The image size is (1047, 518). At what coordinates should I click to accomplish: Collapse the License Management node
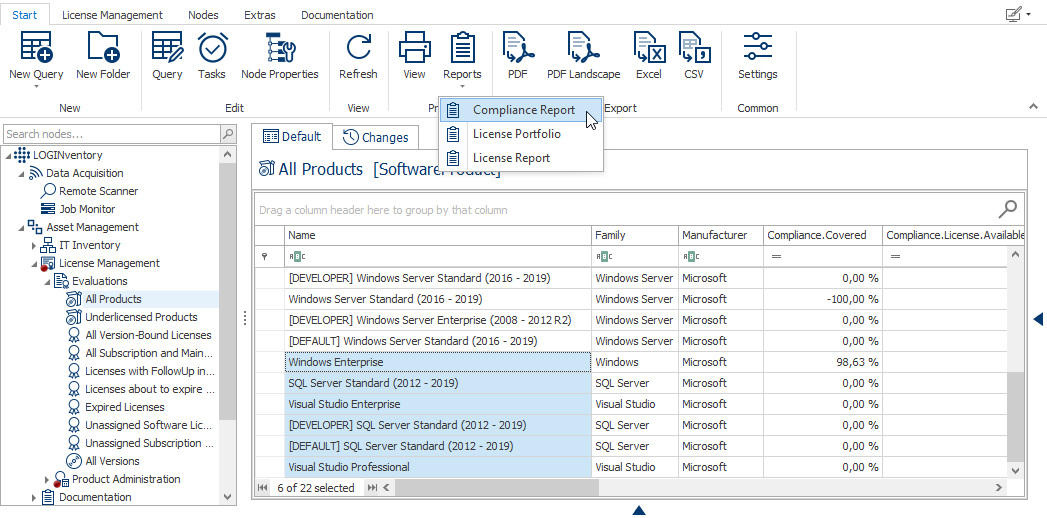(x=34, y=264)
